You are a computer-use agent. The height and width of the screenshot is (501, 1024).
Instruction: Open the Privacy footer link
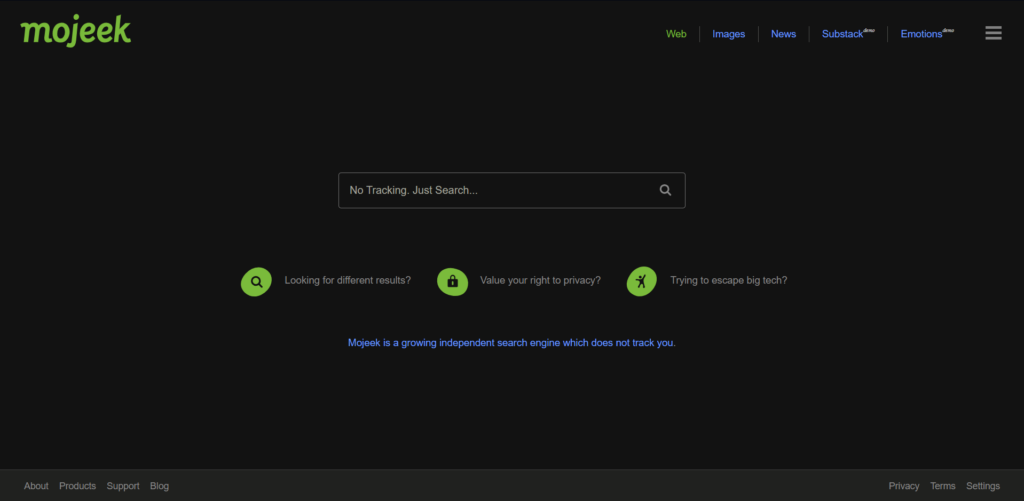pyautogui.click(x=904, y=486)
